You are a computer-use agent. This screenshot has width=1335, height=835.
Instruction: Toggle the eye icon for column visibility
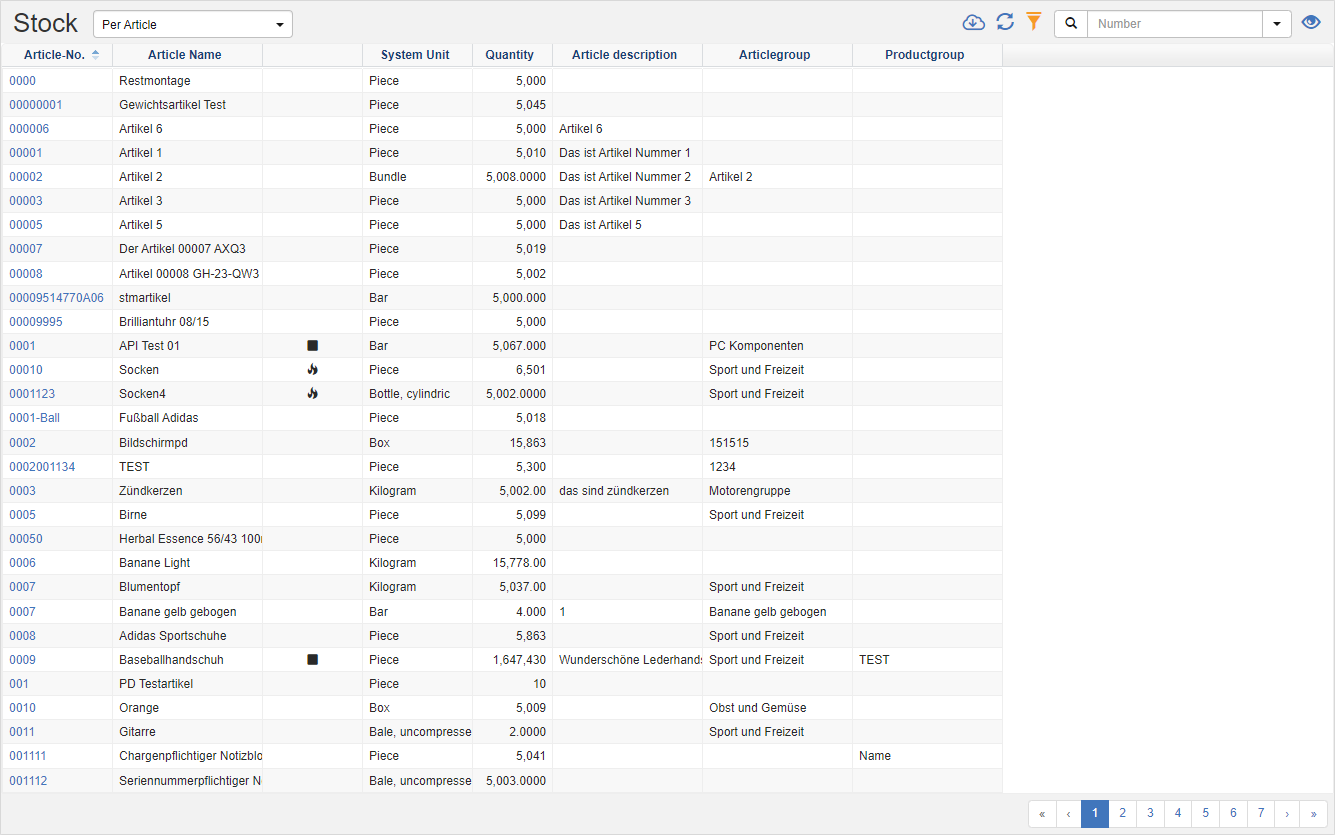pyautogui.click(x=1311, y=21)
